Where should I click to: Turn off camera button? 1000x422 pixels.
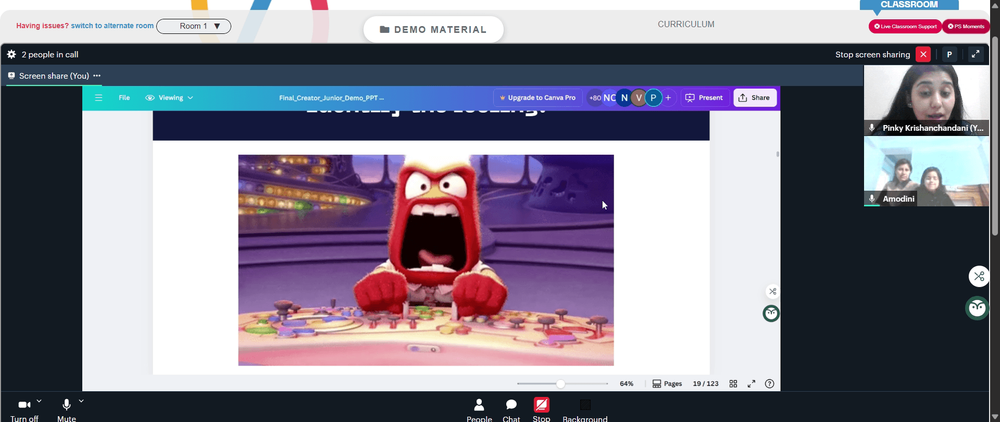tap(24, 409)
